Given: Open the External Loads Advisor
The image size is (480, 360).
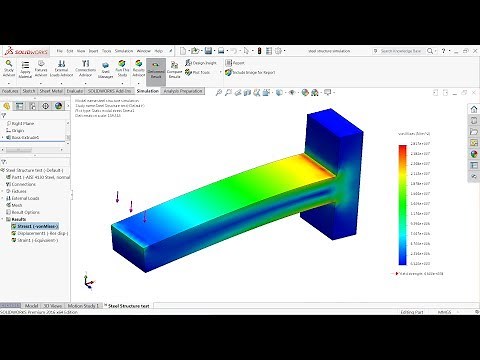Looking at the screenshot, I should [61, 69].
